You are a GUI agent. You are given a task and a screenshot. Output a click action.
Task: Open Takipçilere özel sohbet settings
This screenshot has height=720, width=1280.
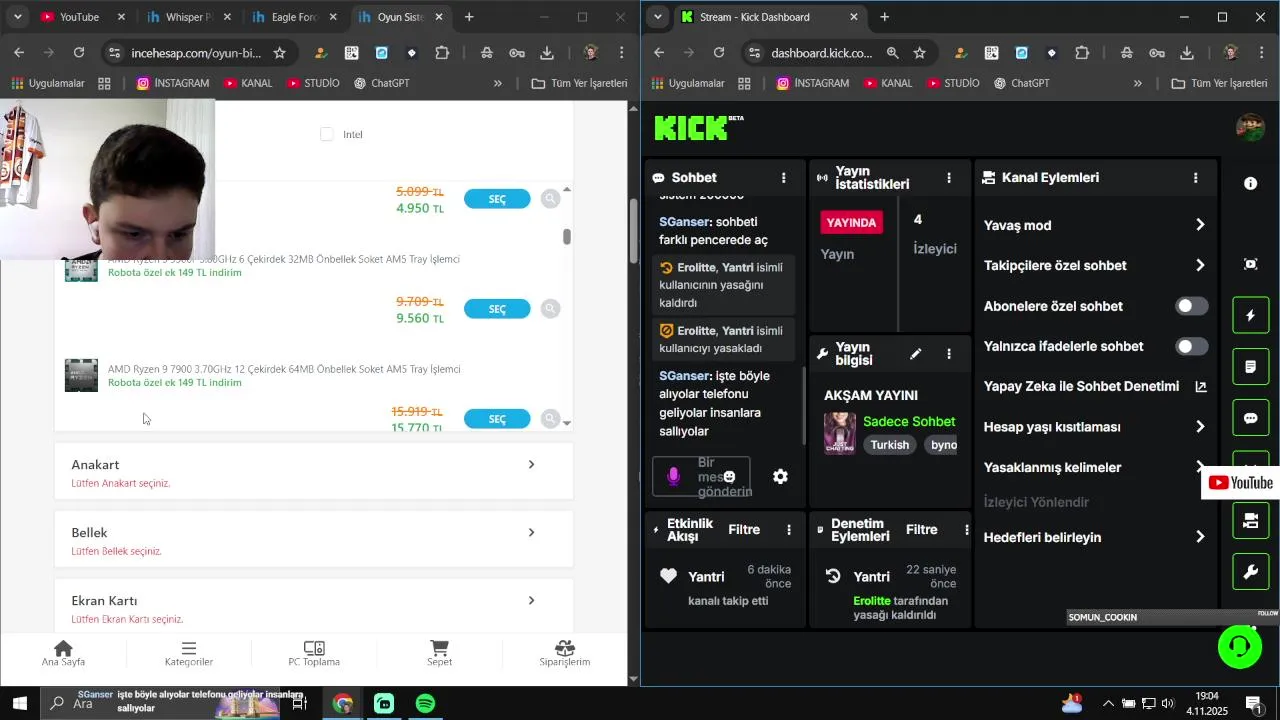1096,265
